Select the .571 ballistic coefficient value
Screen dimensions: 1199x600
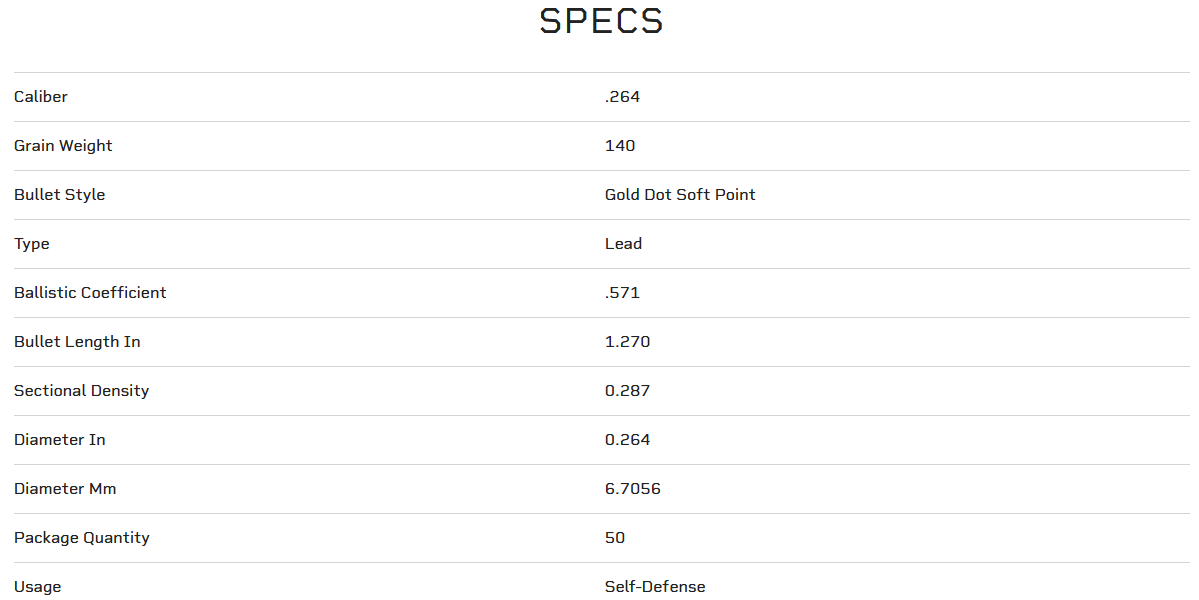622,293
